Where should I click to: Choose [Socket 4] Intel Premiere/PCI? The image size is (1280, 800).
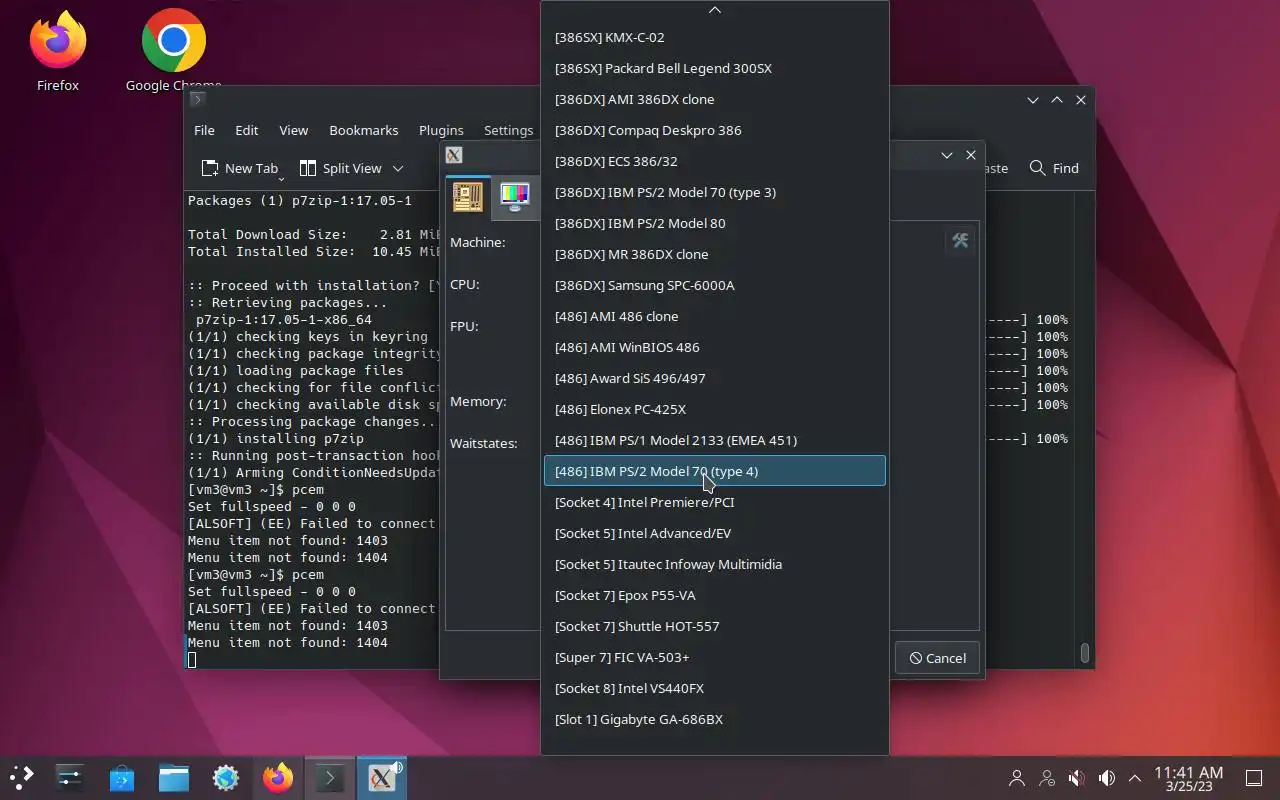[x=714, y=502]
